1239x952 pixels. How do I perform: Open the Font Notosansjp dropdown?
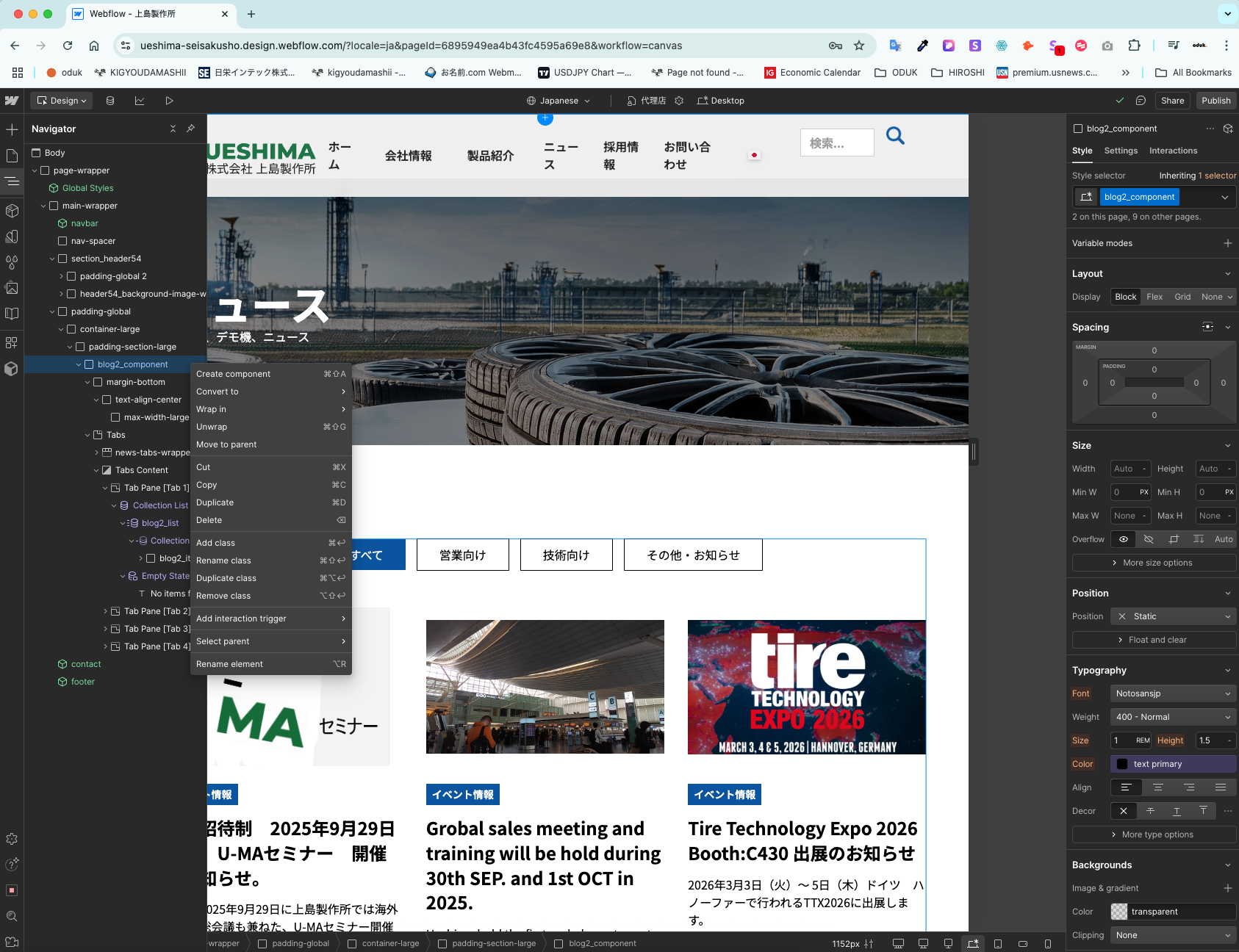1173,693
